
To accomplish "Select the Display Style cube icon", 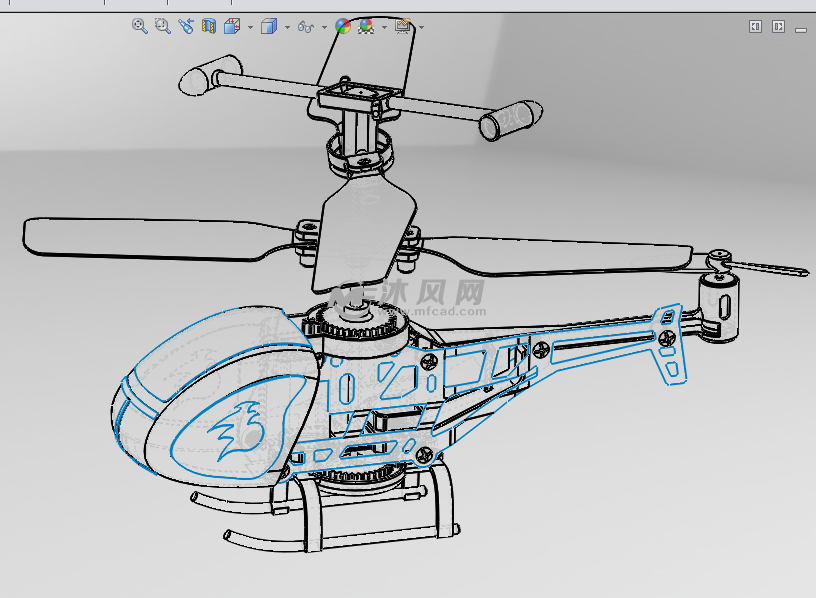I will pyautogui.click(x=270, y=25).
